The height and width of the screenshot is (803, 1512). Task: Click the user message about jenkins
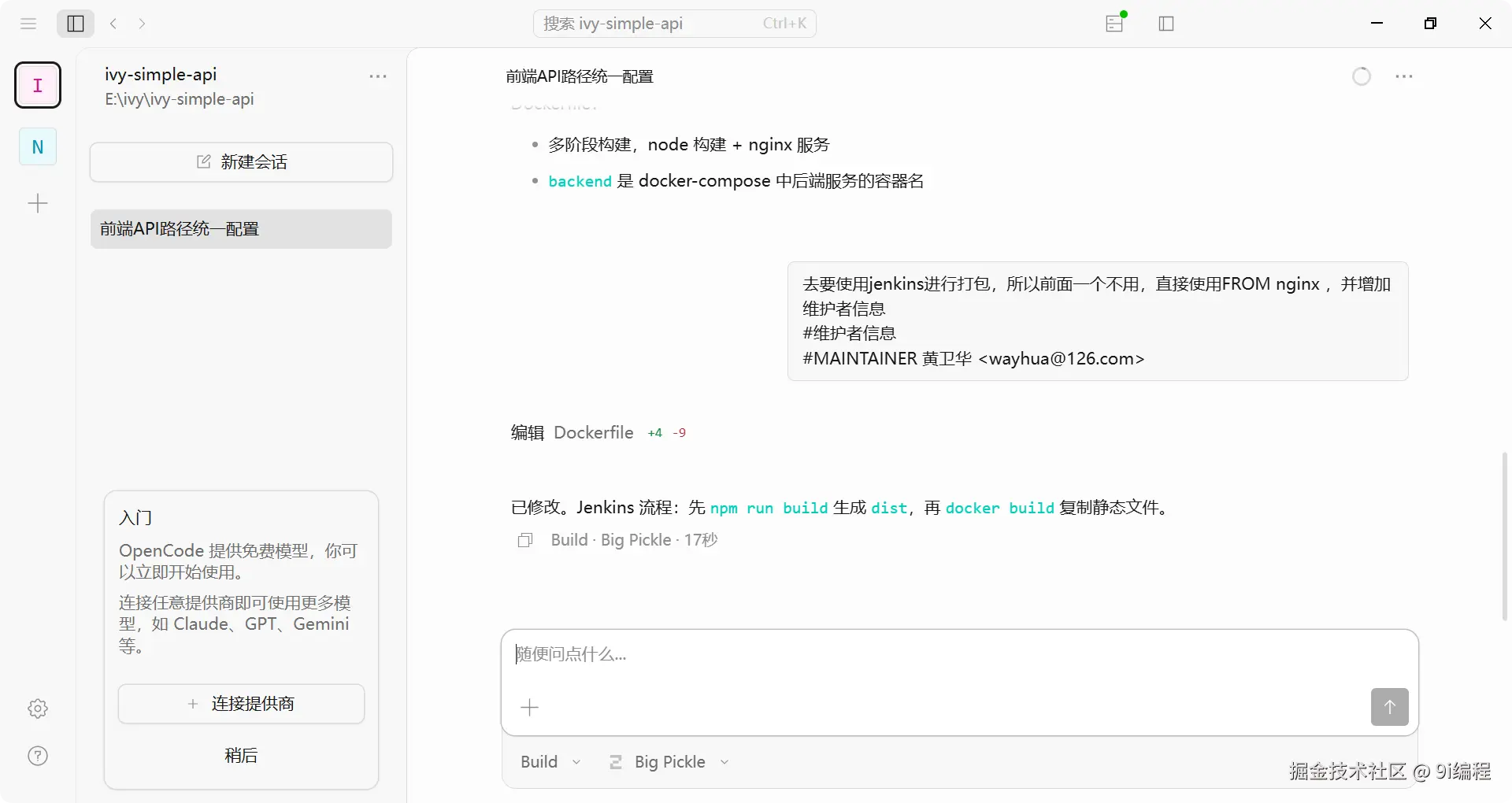pos(1098,321)
